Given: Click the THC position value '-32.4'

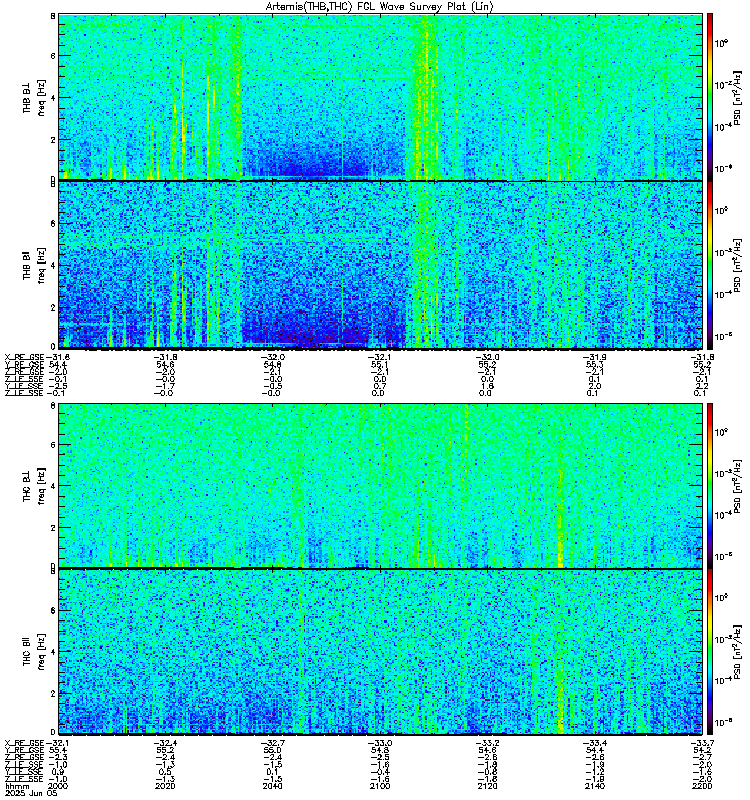Looking at the screenshot, I should (165, 743).
